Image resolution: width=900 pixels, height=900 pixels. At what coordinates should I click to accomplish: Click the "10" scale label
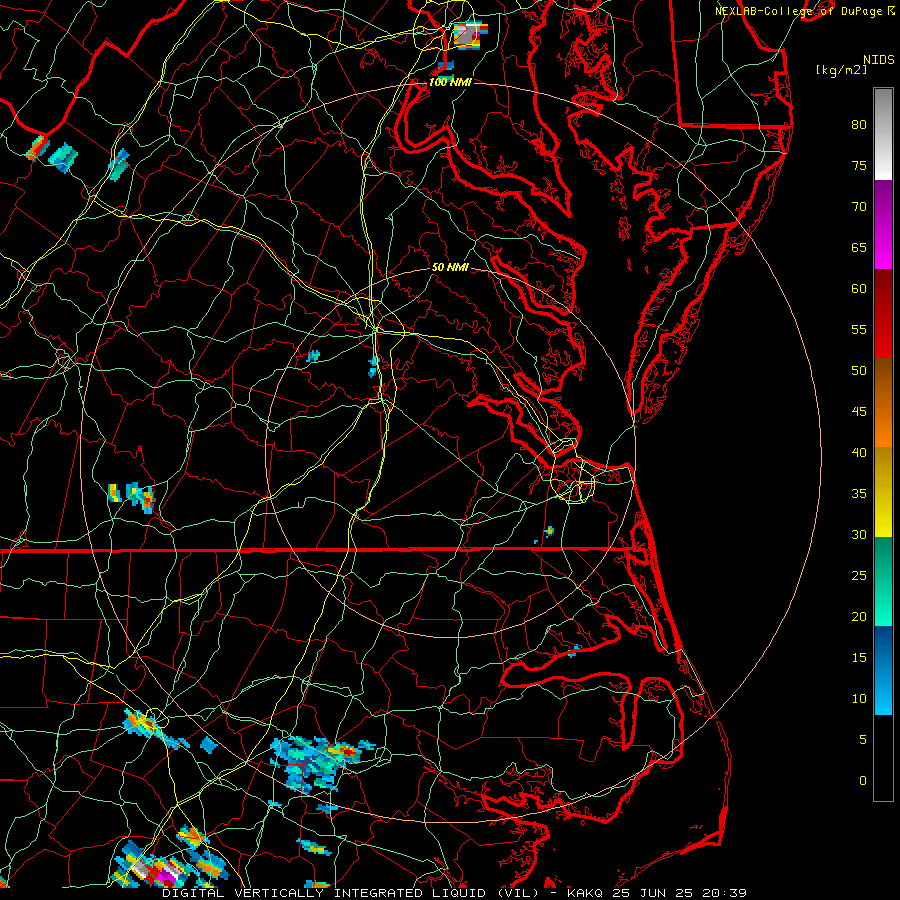coord(859,699)
